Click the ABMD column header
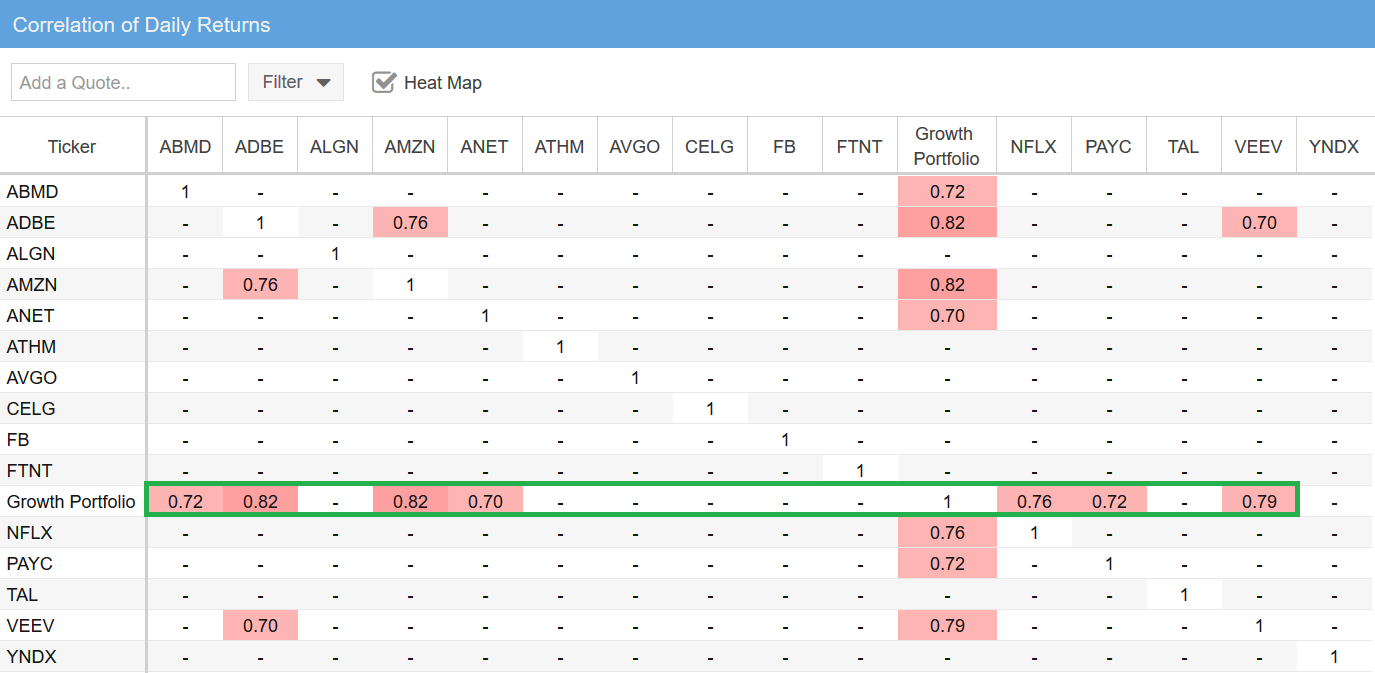This screenshot has height=673, width=1375. pyautogui.click(x=185, y=147)
